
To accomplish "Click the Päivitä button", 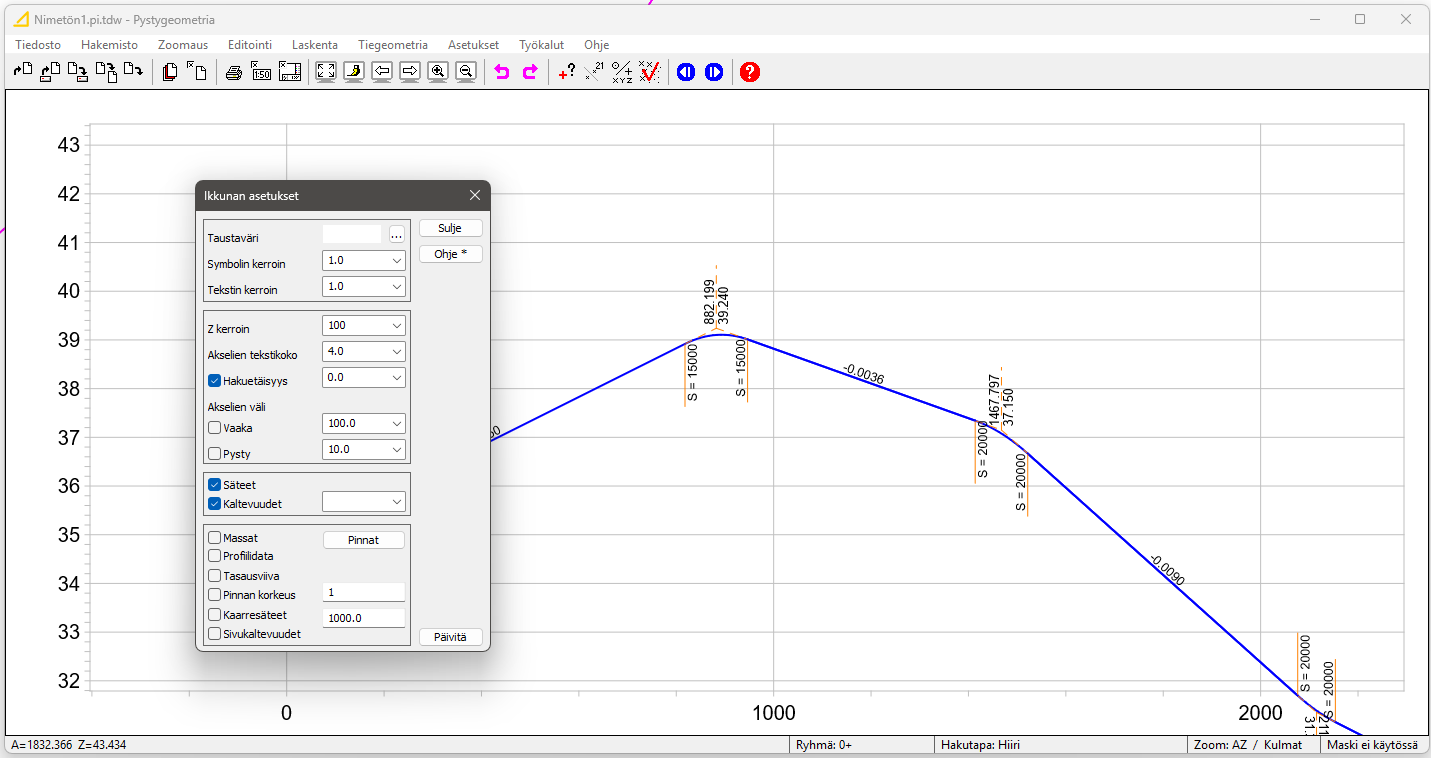I will coord(450,637).
